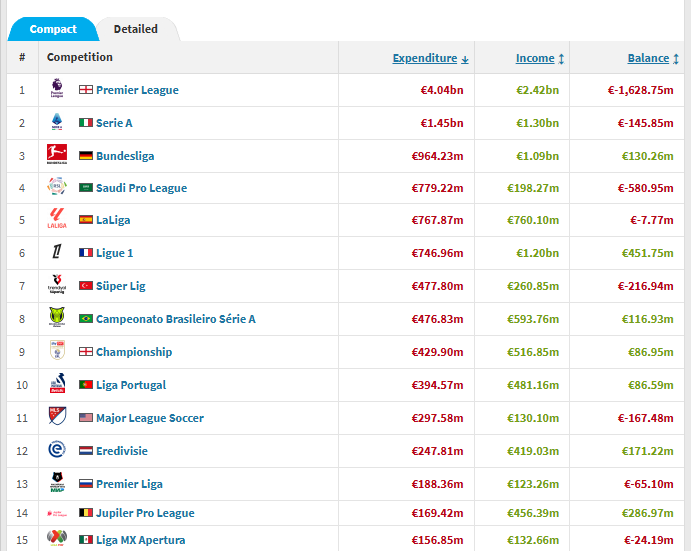Click income value €1.30bn
Screen dimensions: 691x551
(x=537, y=123)
